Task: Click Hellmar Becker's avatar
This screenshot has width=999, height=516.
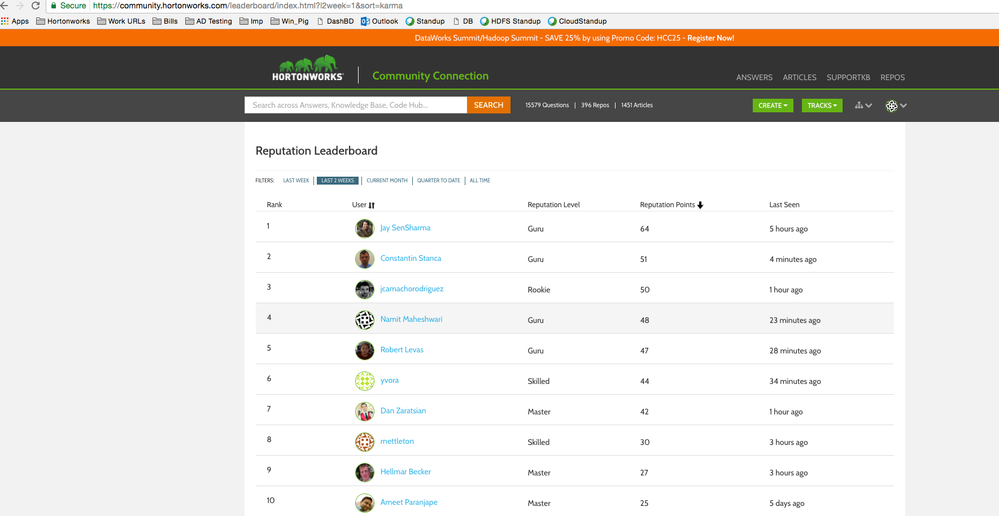Action: tap(364, 472)
